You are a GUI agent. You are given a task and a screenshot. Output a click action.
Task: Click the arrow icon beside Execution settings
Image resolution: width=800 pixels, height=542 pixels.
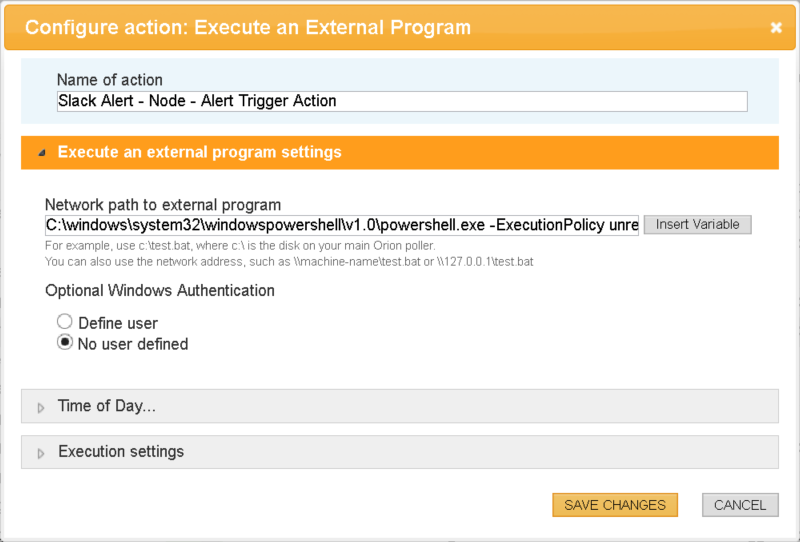coord(41,453)
